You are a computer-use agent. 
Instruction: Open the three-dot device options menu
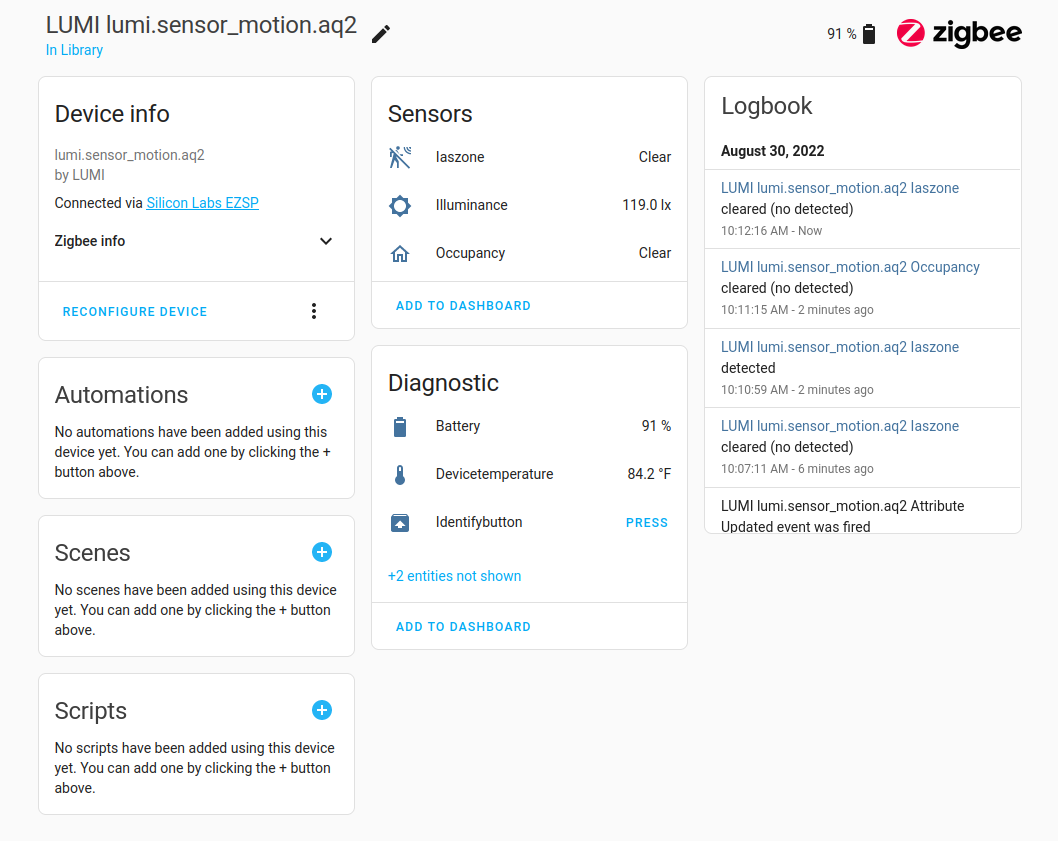pyautogui.click(x=314, y=311)
